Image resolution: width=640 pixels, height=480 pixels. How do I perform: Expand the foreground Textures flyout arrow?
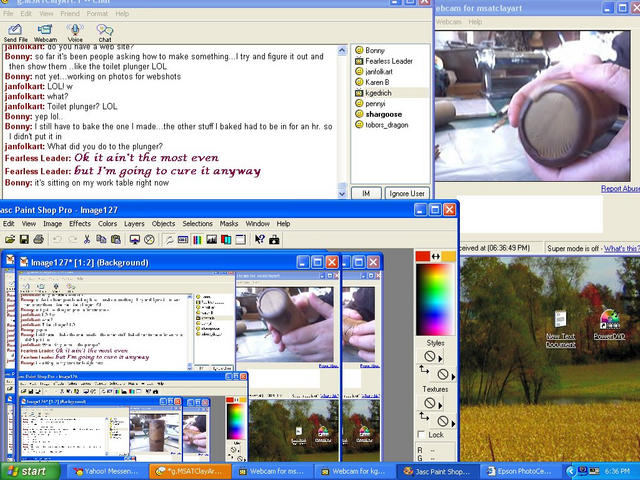pyautogui.click(x=440, y=405)
